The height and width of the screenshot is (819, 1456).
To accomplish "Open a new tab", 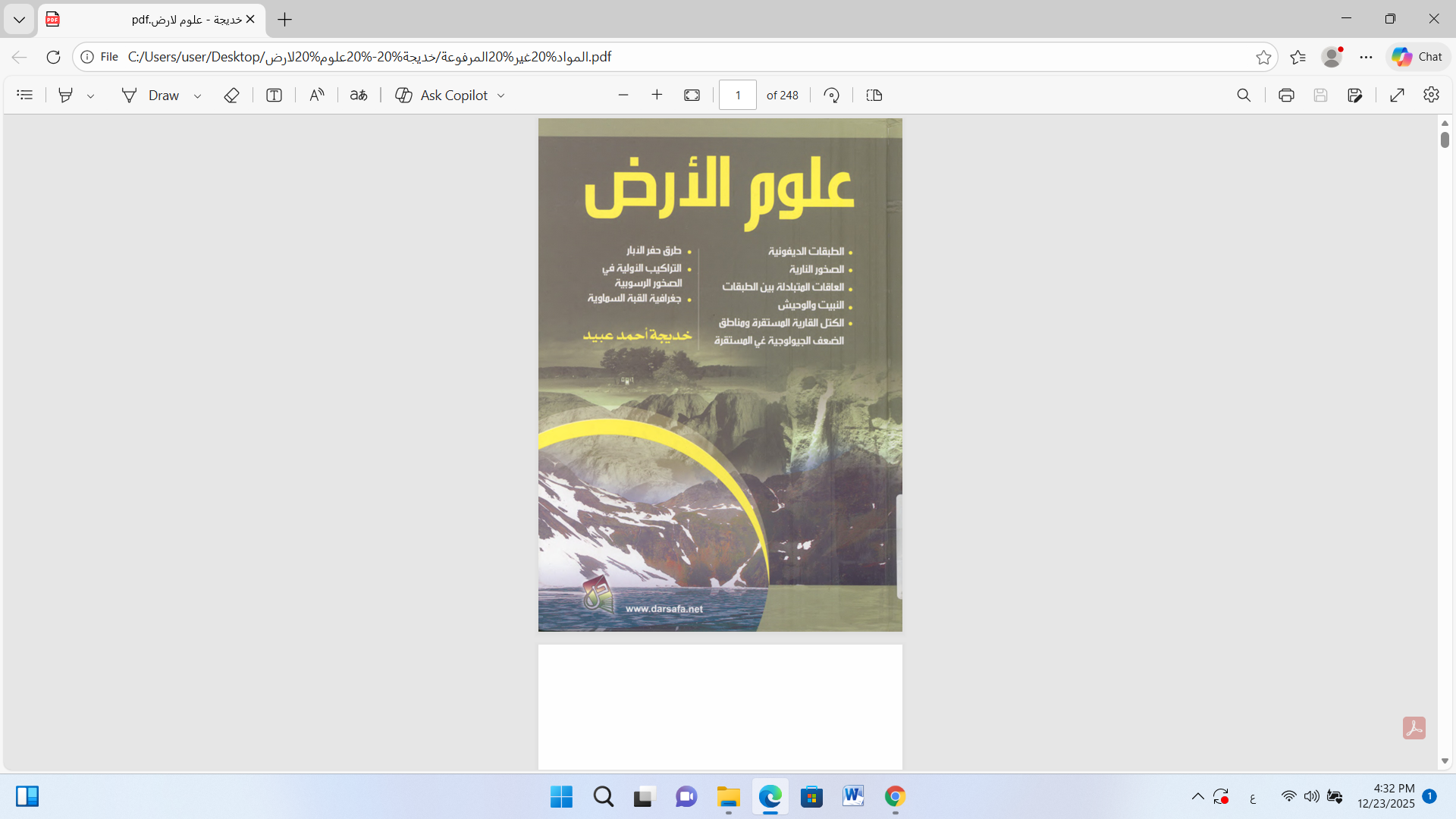I will [285, 20].
